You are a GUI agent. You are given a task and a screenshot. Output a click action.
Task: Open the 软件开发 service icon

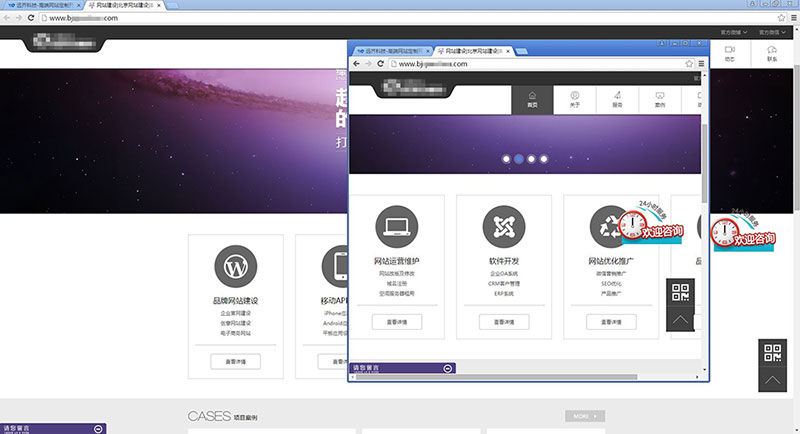coord(504,227)
